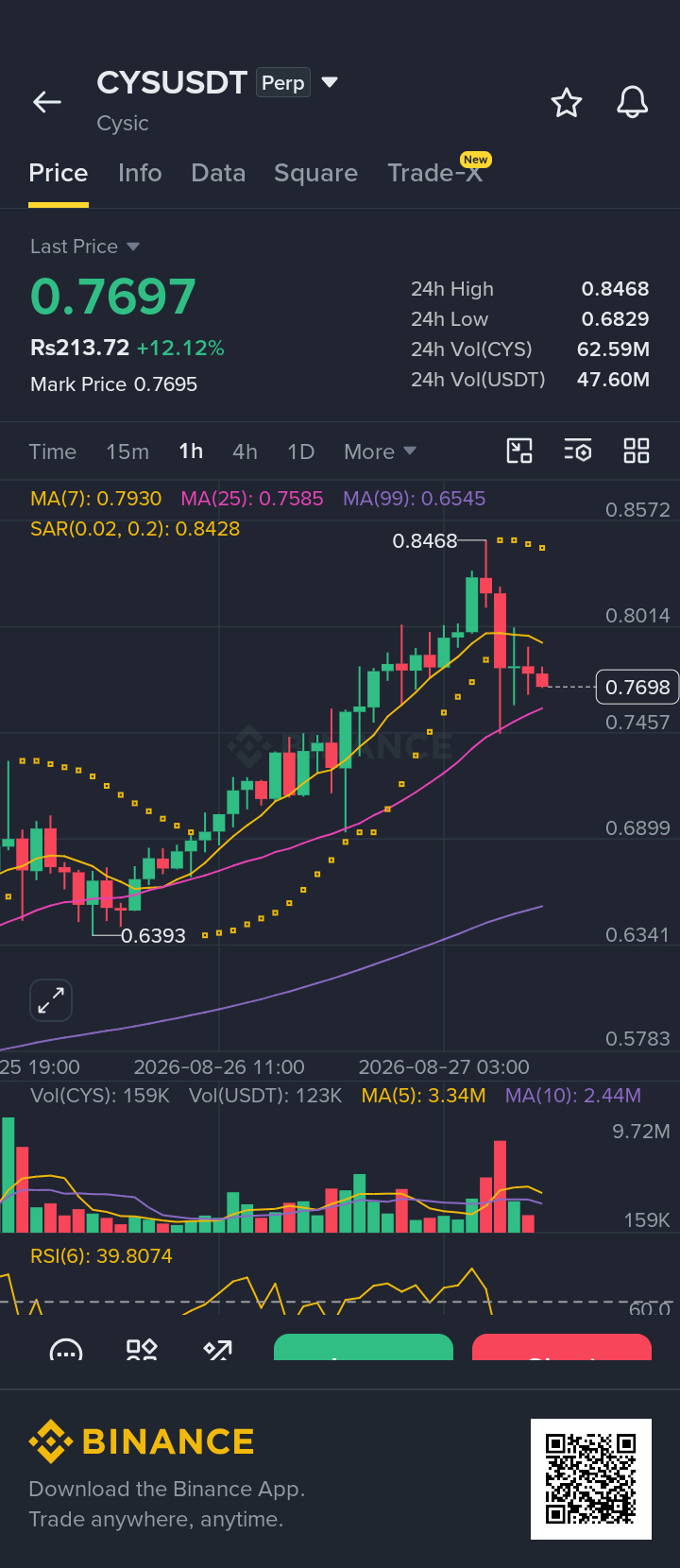Open the Trade-X tab
680x1568 pixels.
click(x=435, y=173)
